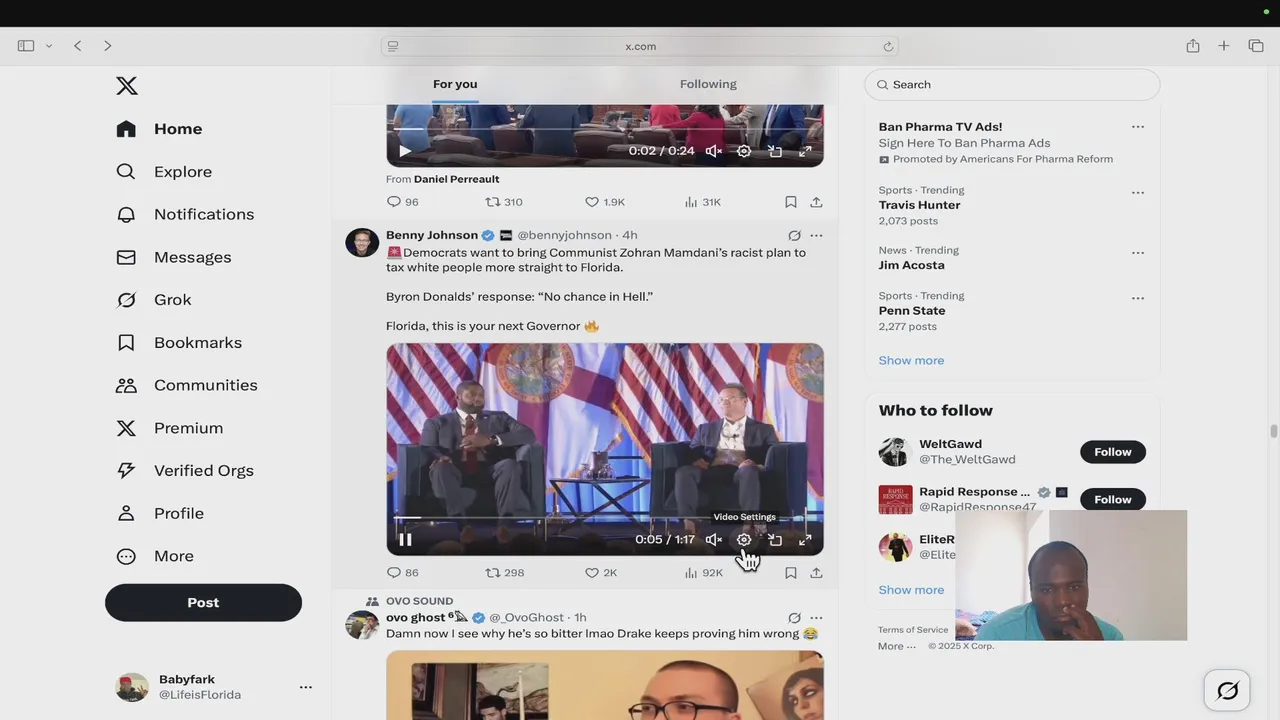Click the Post button
The height and width of the screenshot is (720, 1280).
(x=203, y=602)
